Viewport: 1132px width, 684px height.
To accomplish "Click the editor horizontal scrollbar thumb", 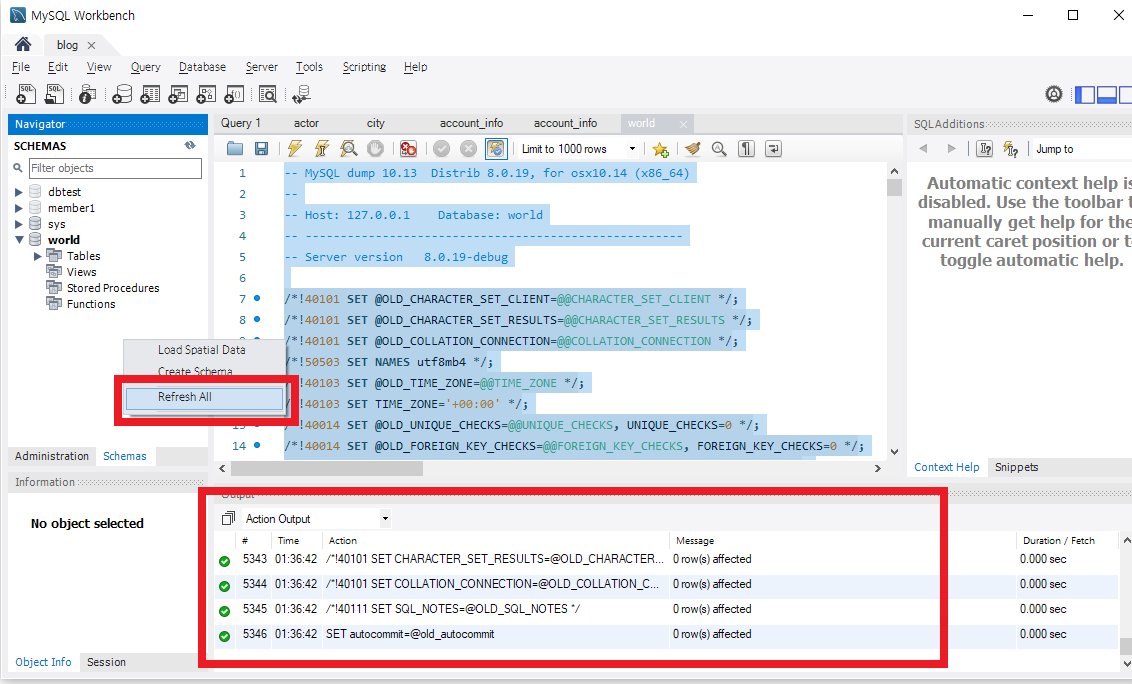I will click(326, 469).
